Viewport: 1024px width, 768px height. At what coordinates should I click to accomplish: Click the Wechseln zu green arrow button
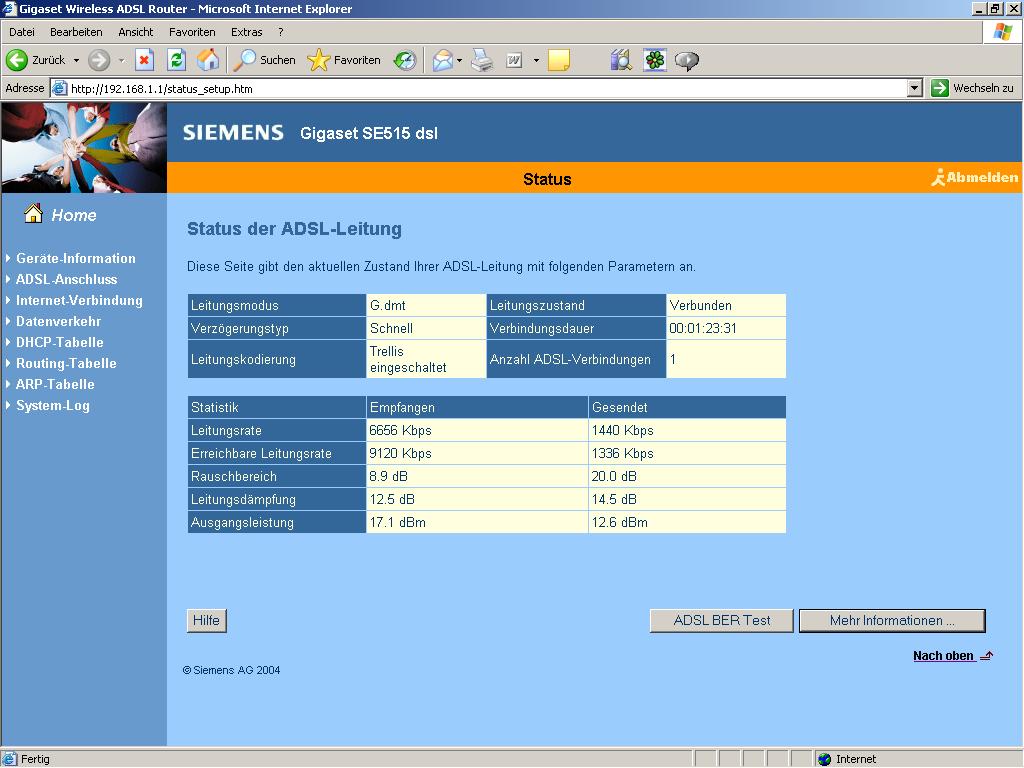point(940,88)
